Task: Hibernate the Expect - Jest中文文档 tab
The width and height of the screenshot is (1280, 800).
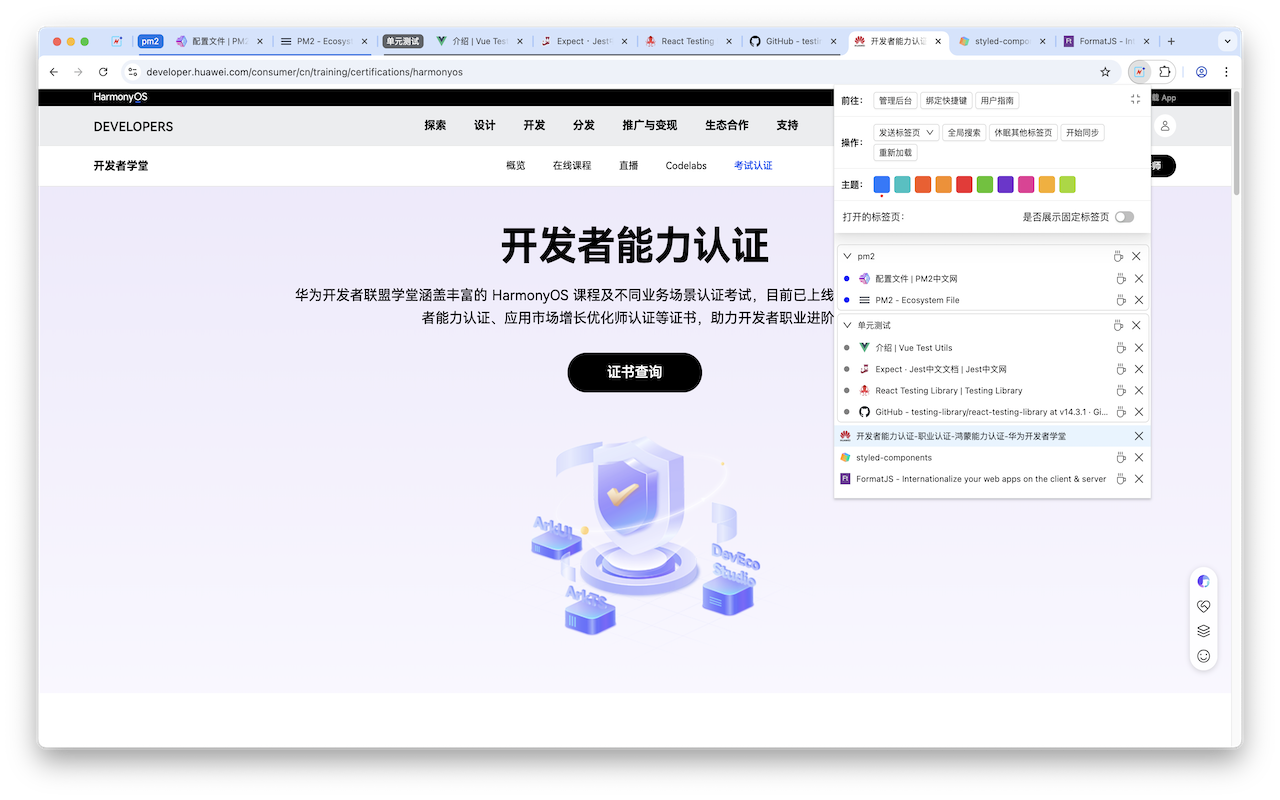Action: (x=1122, y=369)
